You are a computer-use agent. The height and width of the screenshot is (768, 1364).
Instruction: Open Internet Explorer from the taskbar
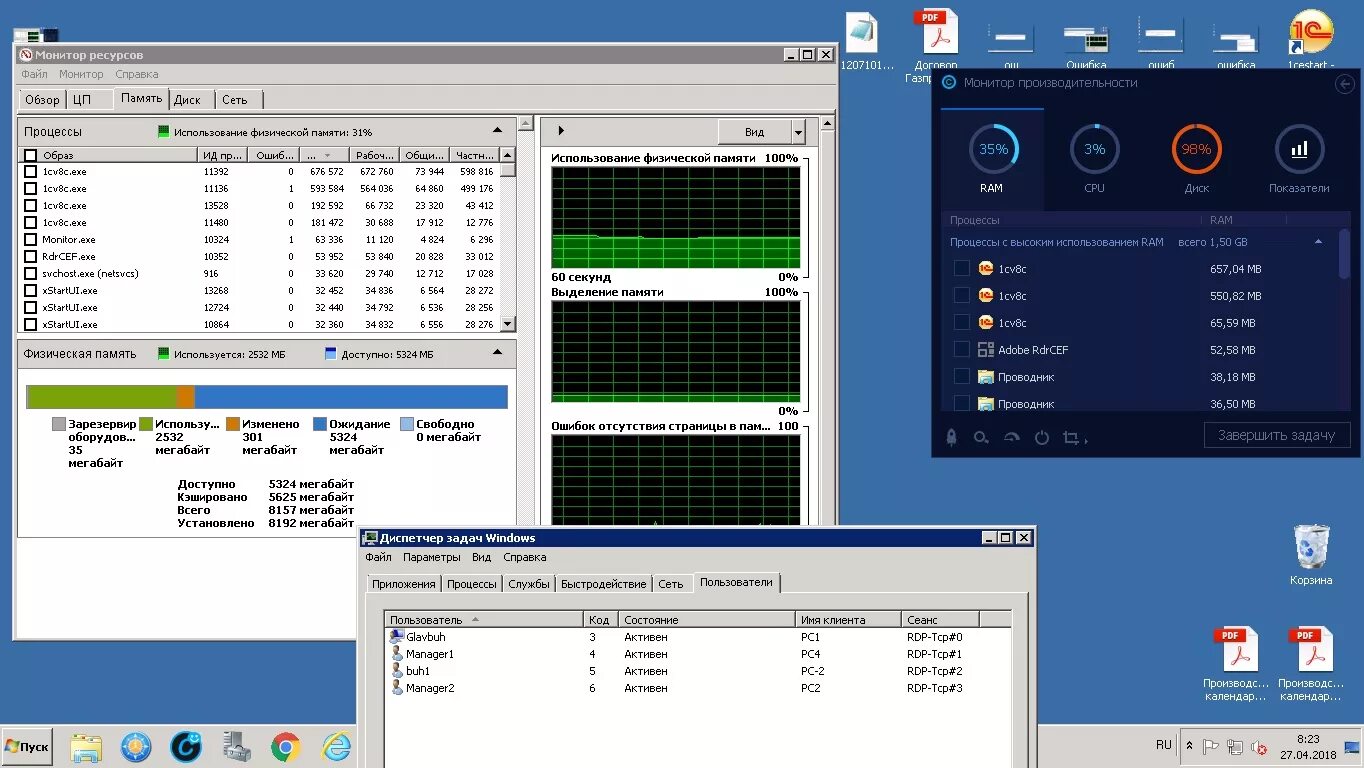click(x=336, y=747)
